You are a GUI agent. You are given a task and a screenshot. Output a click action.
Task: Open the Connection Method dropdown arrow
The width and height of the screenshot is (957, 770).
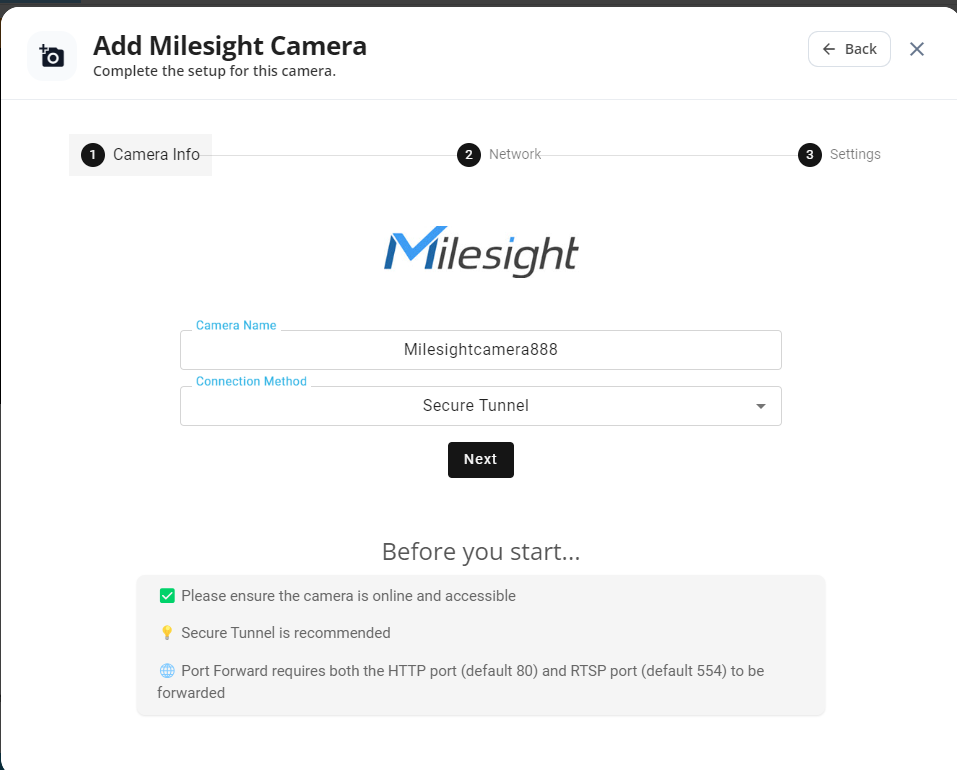760,406
